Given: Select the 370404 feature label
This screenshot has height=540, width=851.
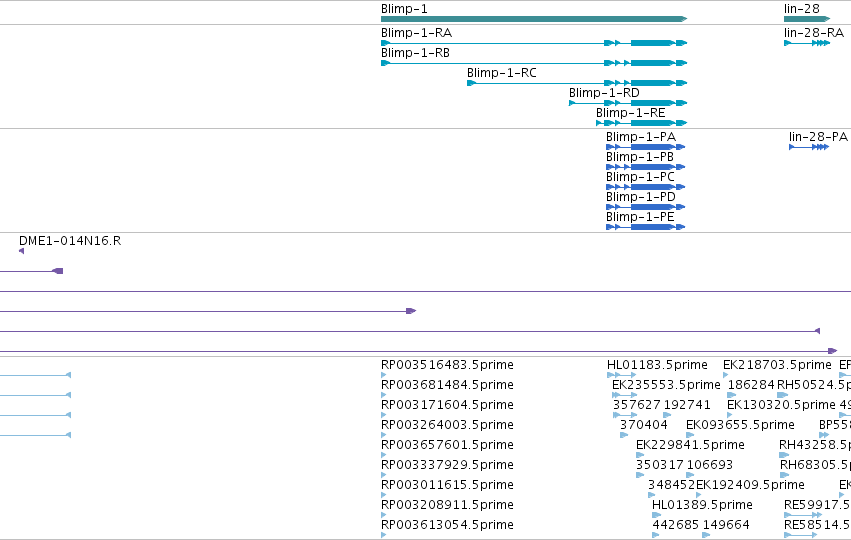Looking at the screenshot, I should pos(644,425).
